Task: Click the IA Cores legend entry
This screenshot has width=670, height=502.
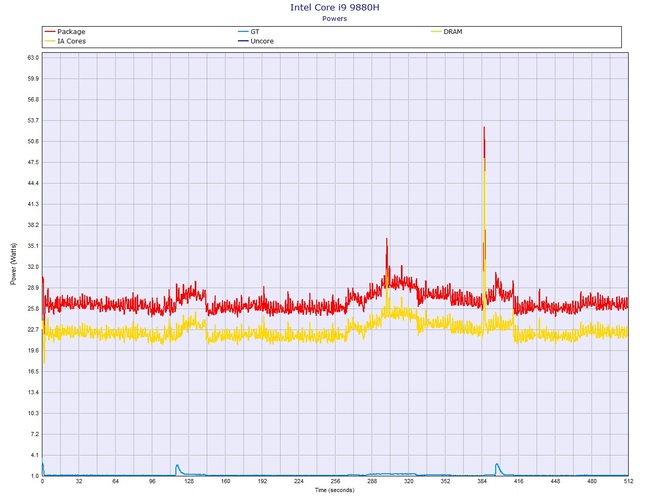Action: (x=65, y=41)
